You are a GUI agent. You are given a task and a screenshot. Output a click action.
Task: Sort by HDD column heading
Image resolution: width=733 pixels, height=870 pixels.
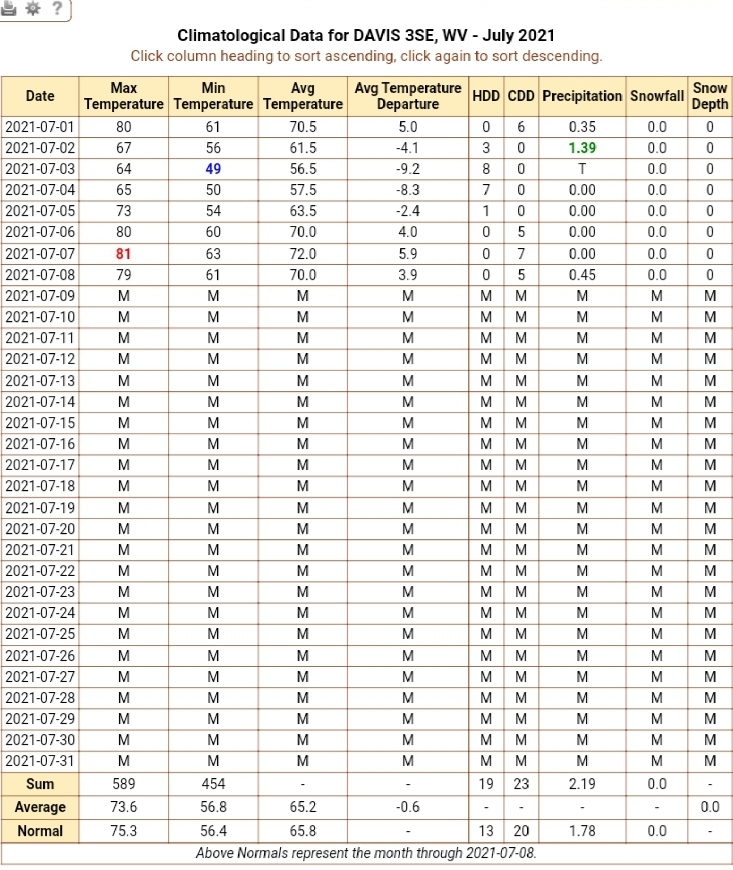coord(486,96)
